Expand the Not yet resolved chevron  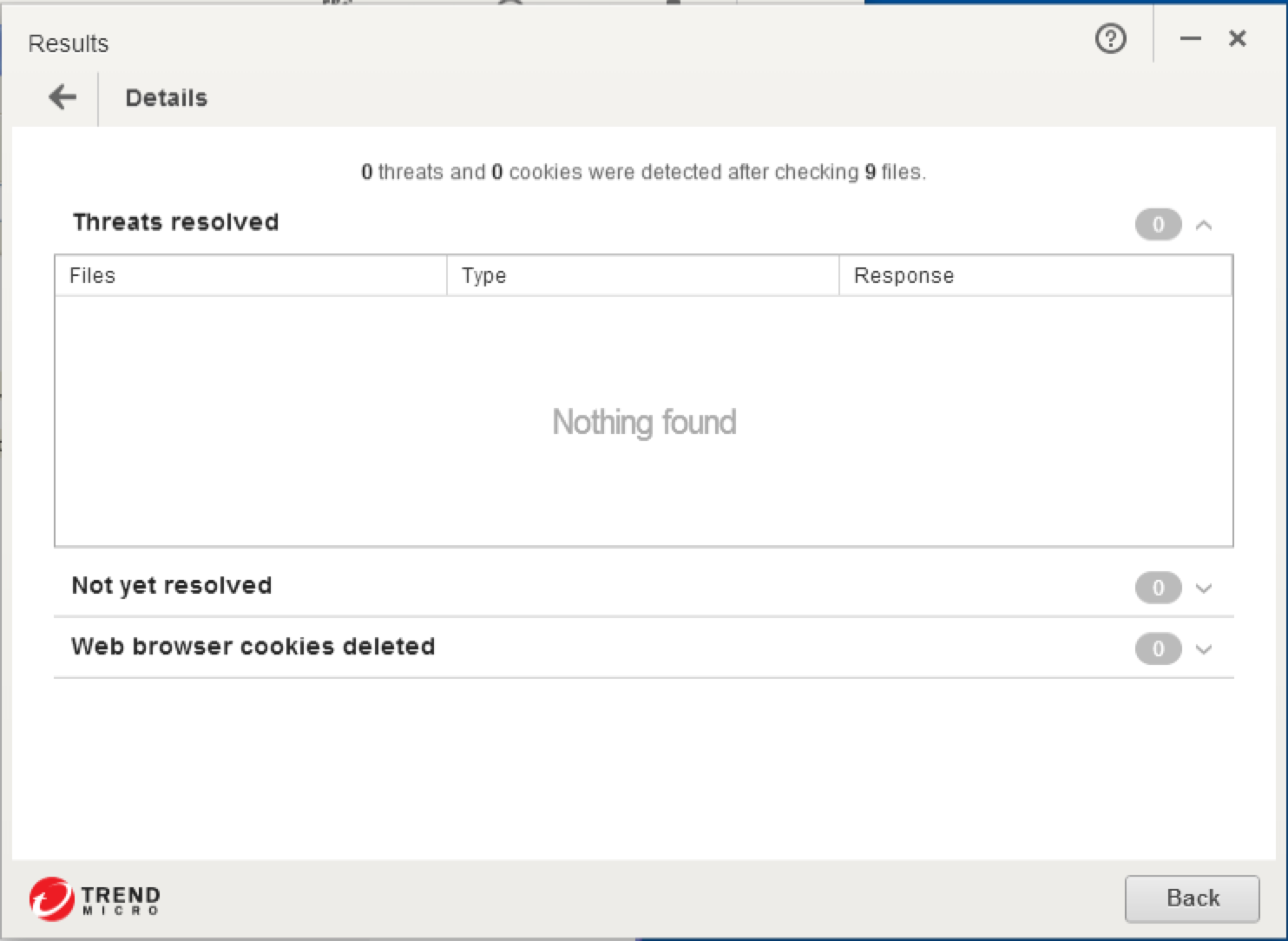1204,589
